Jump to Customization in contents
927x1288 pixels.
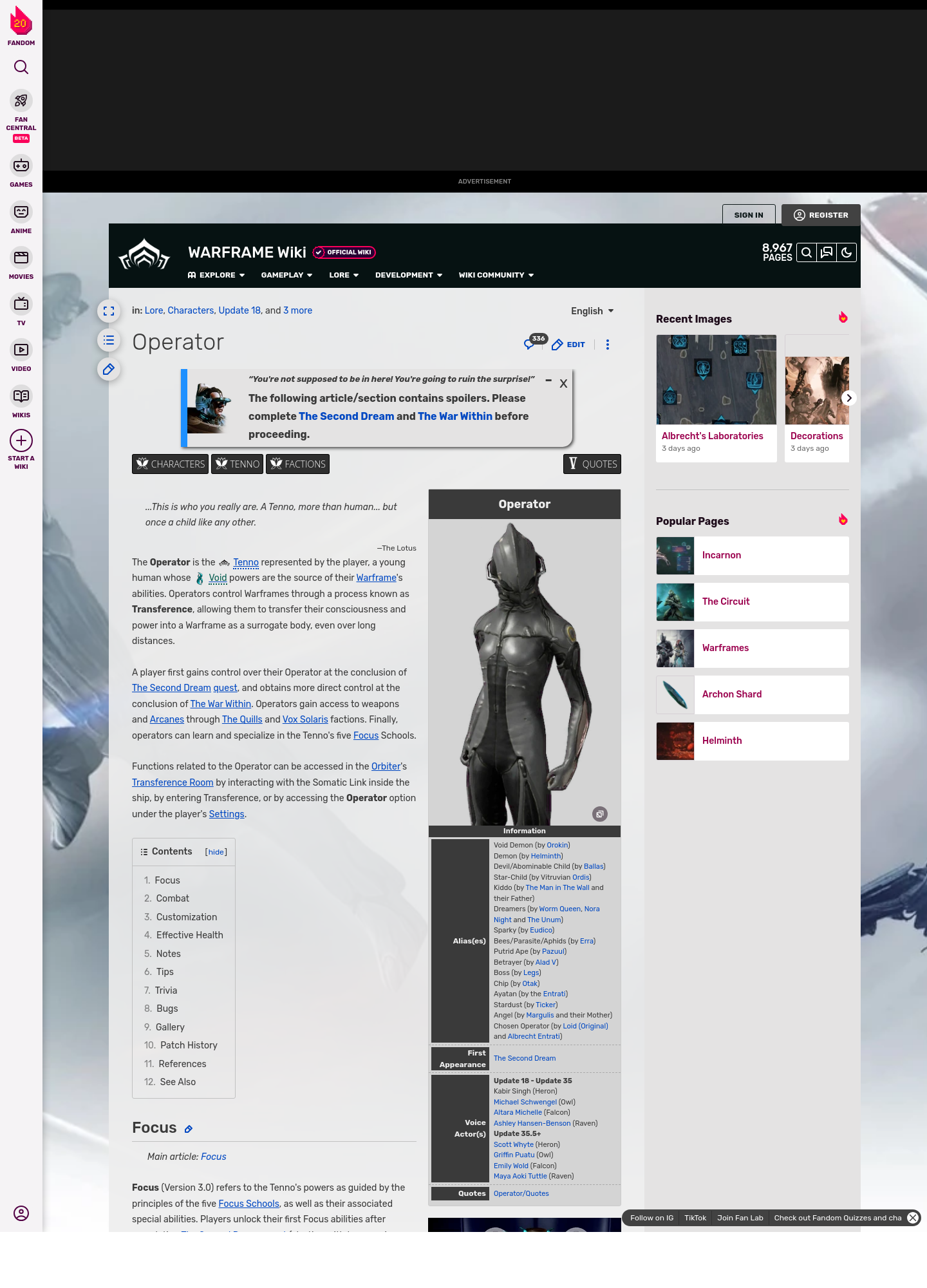(187, 917)
